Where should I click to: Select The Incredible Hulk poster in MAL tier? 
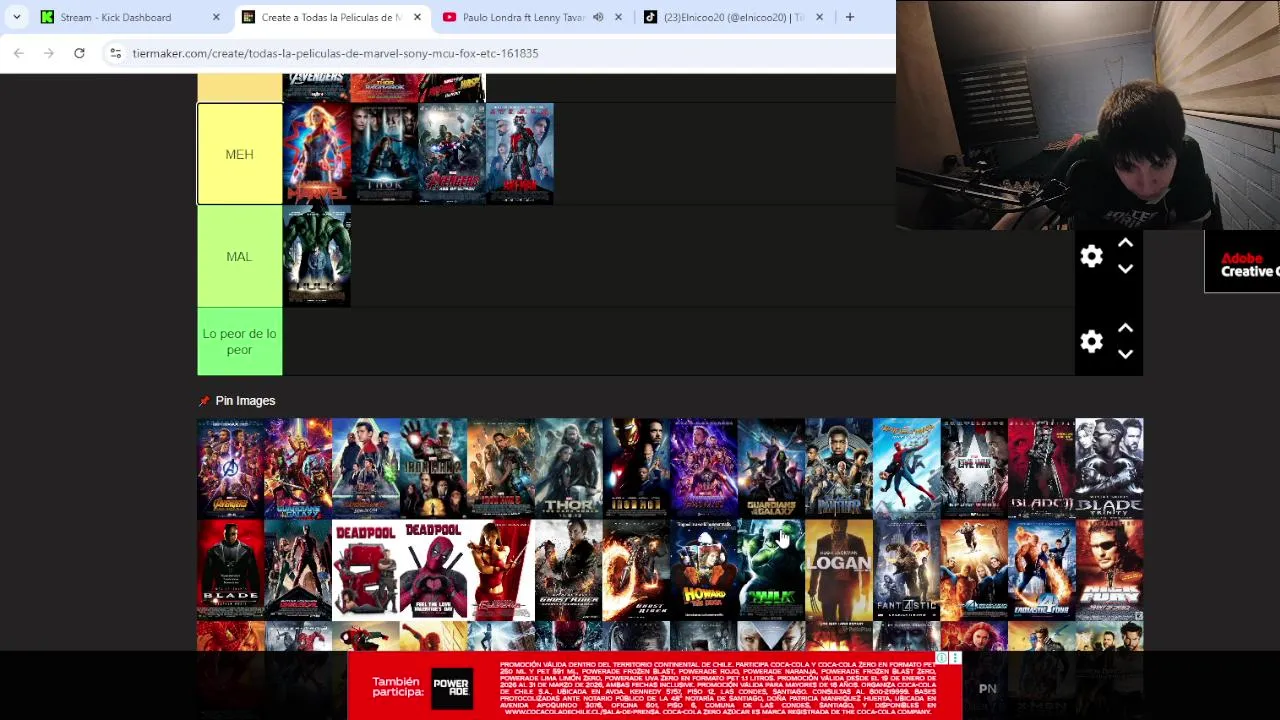317,256
